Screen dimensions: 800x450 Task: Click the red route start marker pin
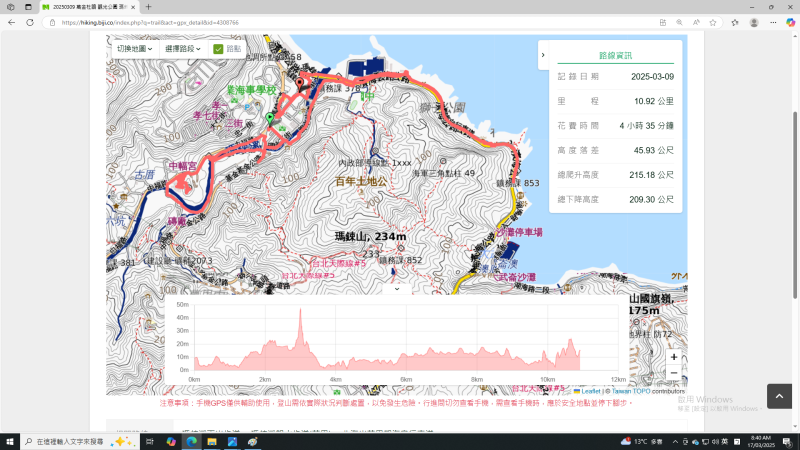pyautogui.click(x=298, y=83)
